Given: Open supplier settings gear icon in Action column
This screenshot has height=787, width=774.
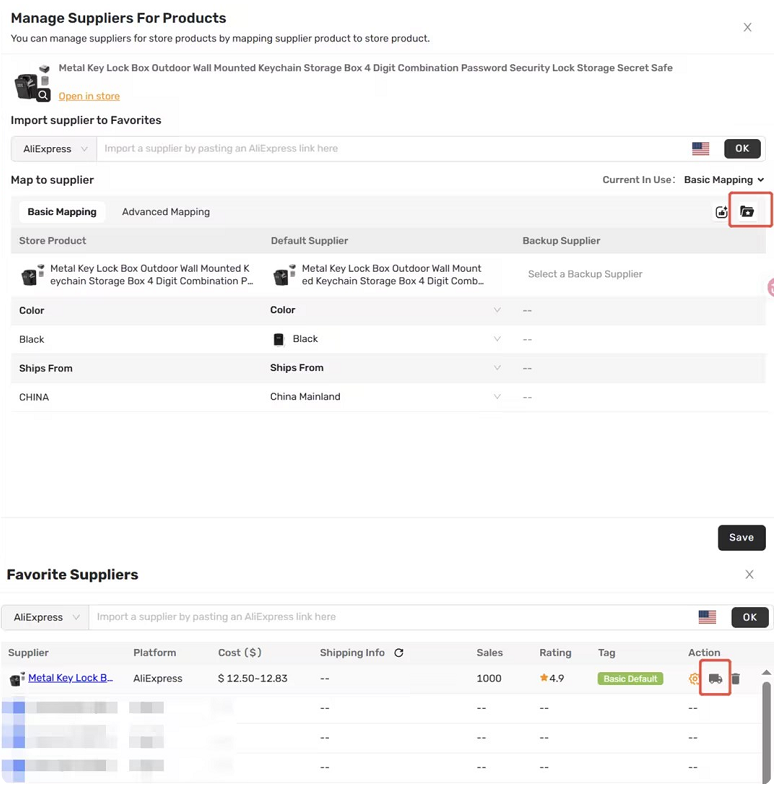Looking at the screenshot, I should tap(694, 679).
